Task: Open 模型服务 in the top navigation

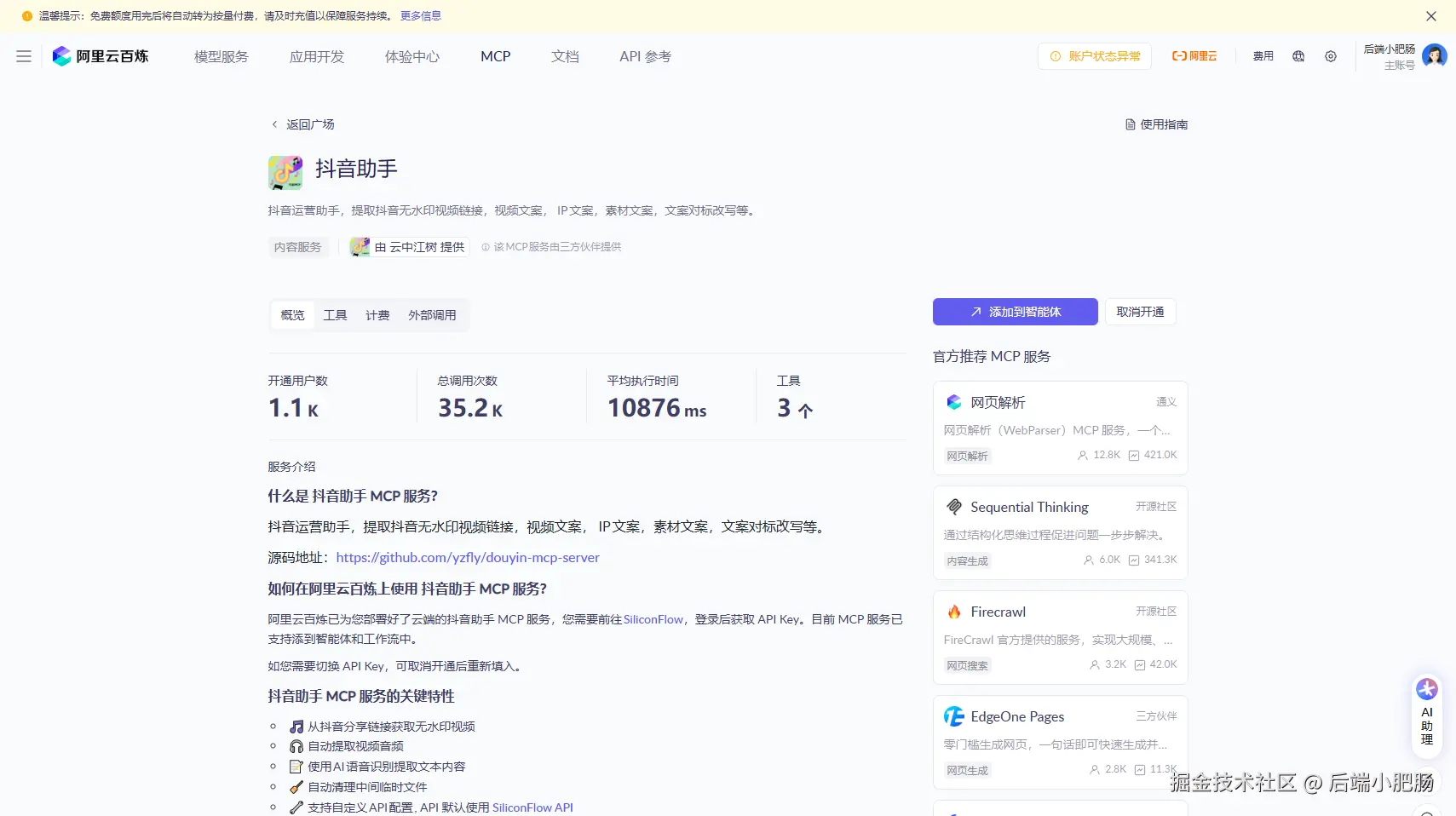Action: [222, 56]
